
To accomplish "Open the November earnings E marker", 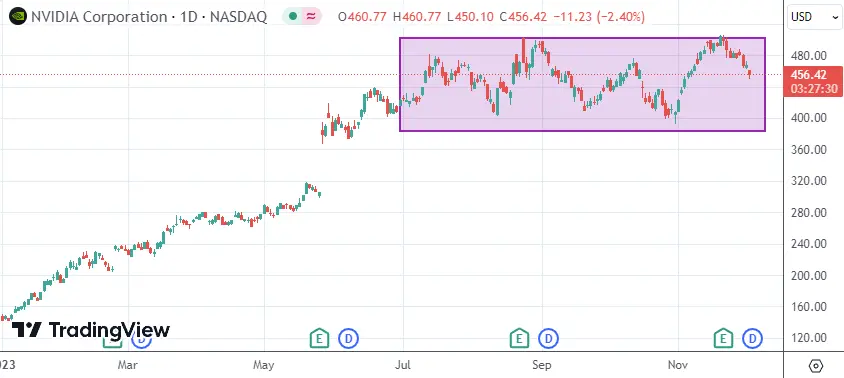I will point(723,338).
